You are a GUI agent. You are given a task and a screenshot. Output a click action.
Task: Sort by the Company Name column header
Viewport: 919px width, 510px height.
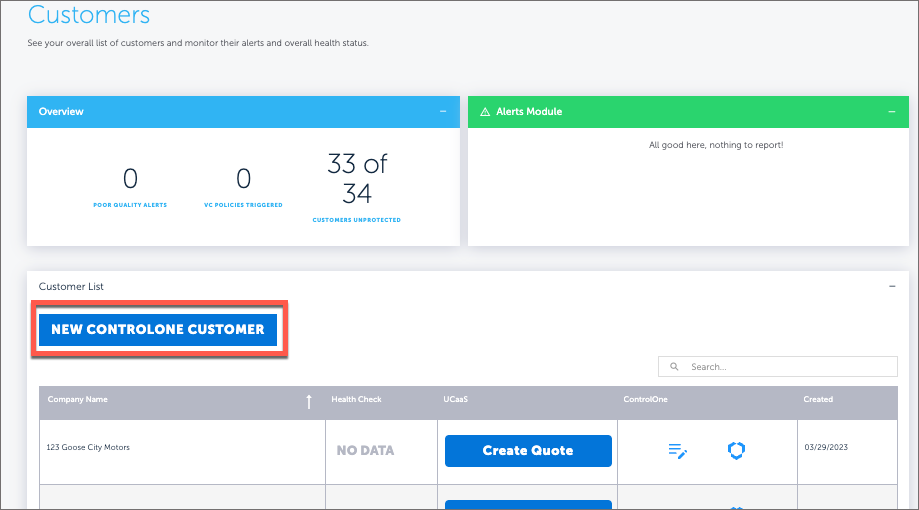[78, 400]
